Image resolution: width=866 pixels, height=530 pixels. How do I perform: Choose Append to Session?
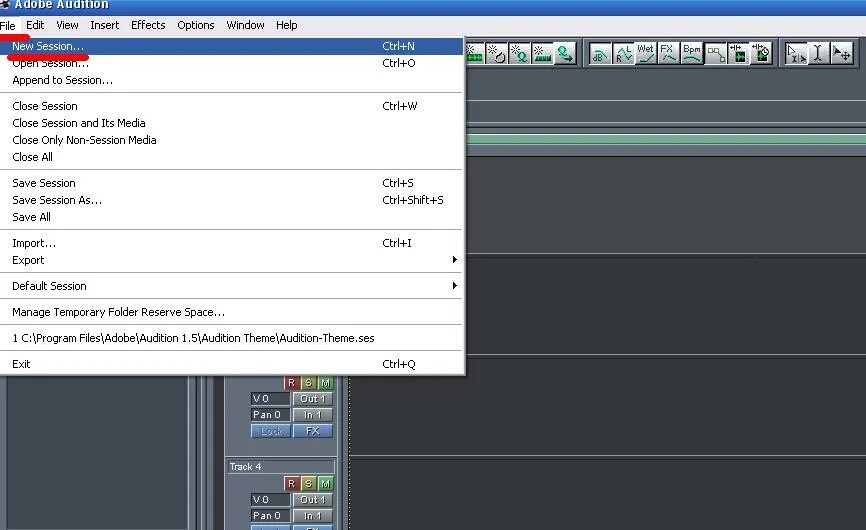tap(231, 80)
